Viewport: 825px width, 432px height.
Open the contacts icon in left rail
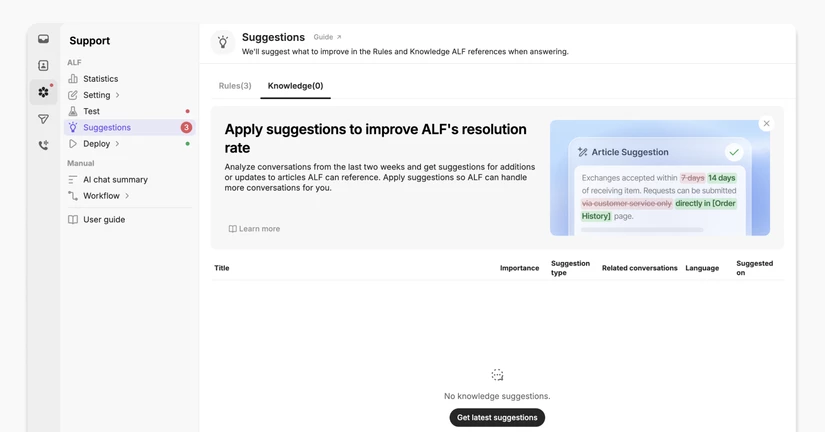coord(43,65)
